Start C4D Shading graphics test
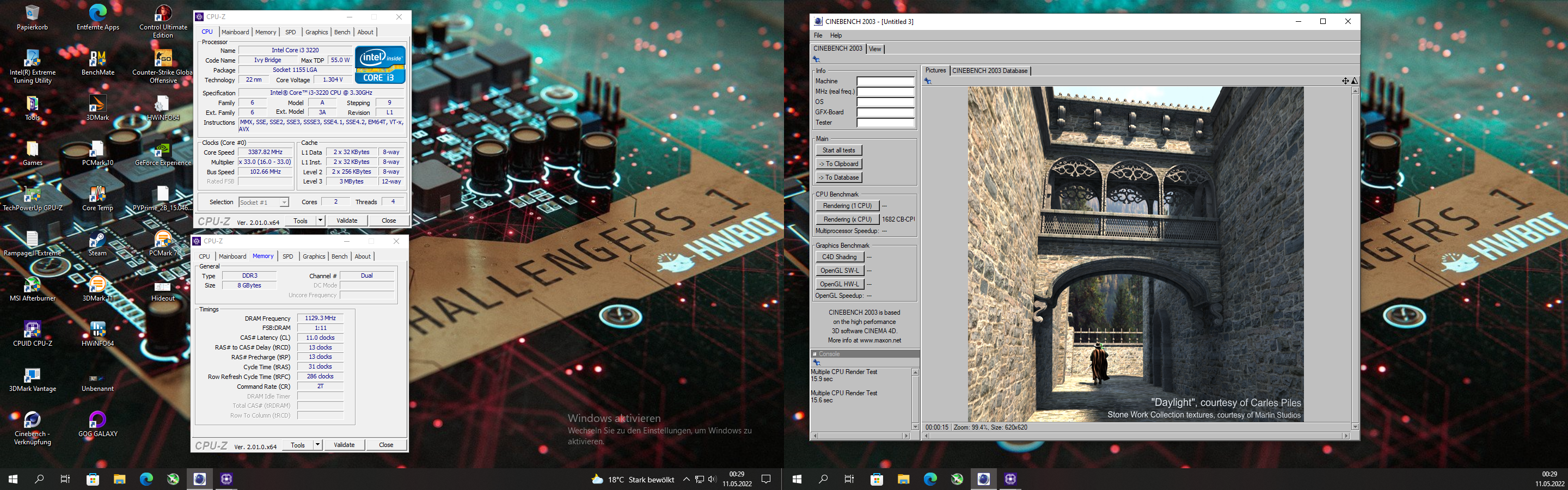 click(x=840, y=257)
